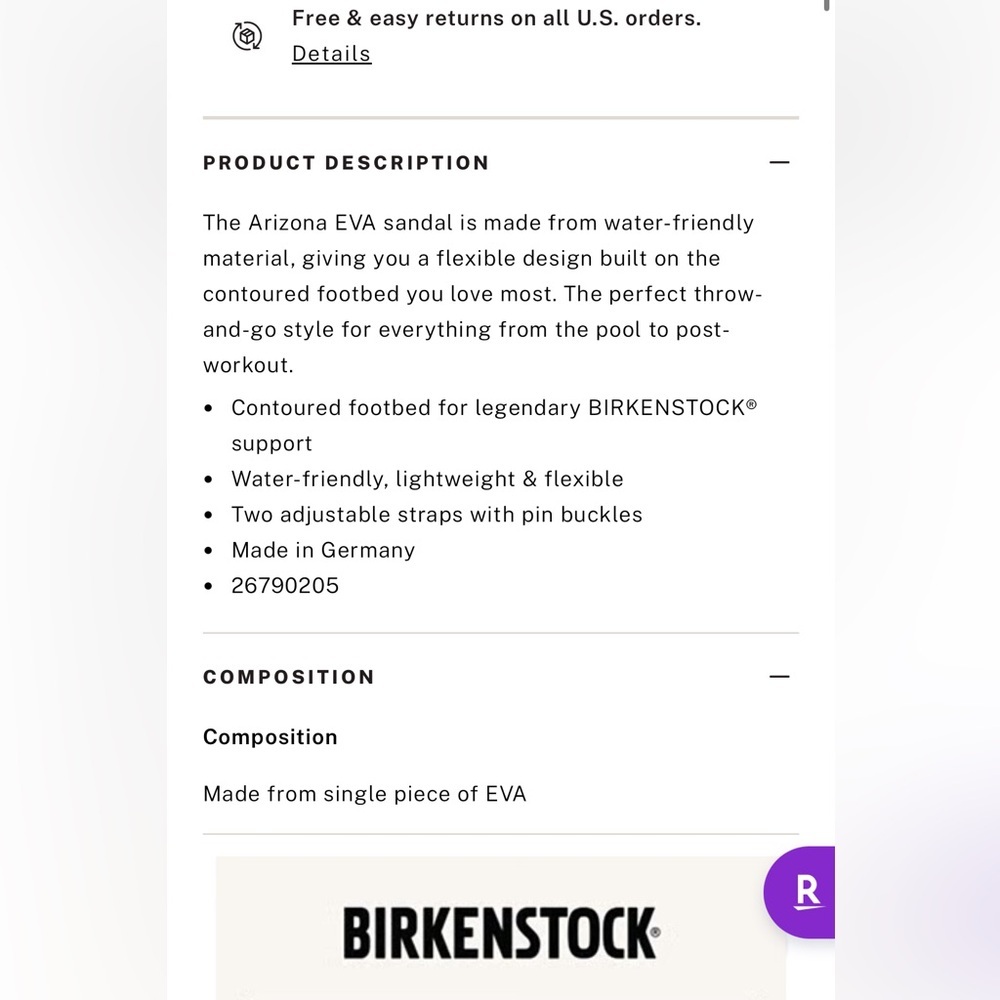
Task: Click Two adjustable straps bullet
Action: pos(437,515)
